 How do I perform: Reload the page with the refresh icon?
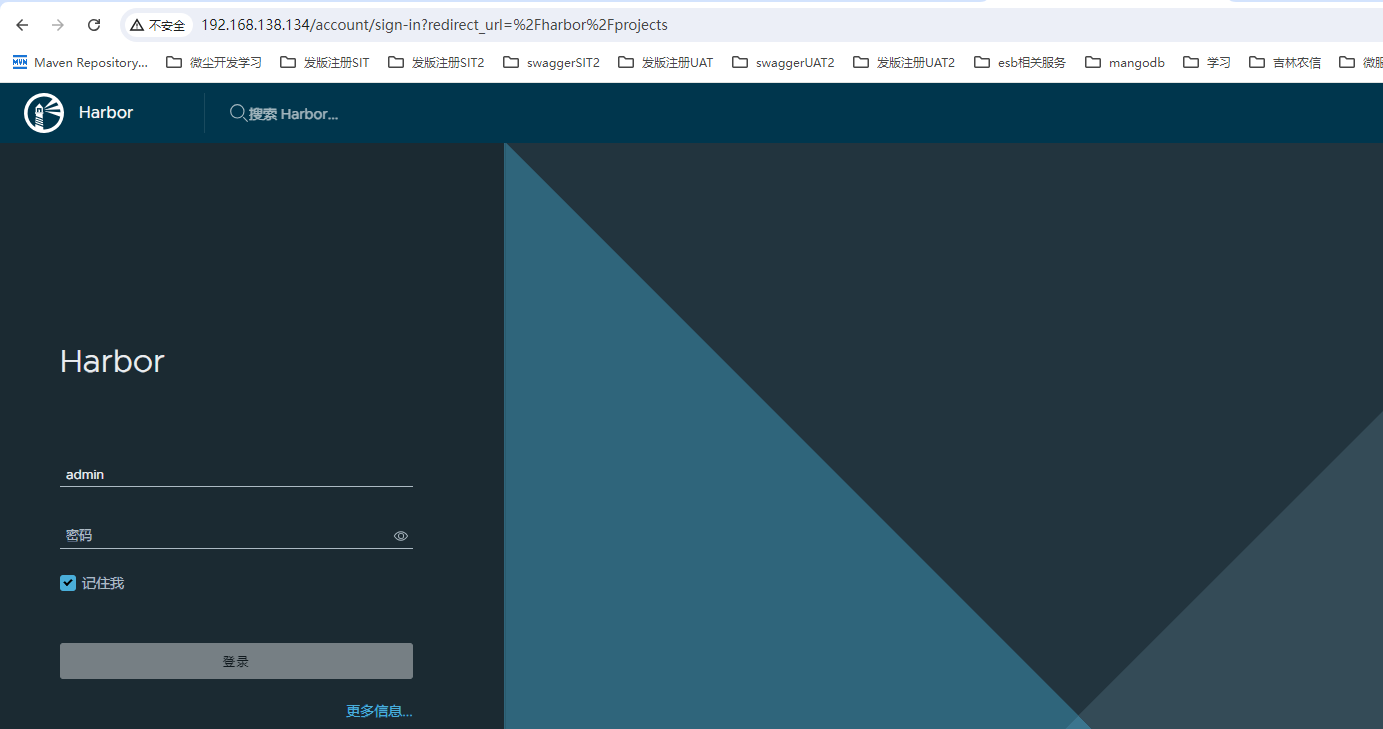pyautogui.click(x=94, y=25)
